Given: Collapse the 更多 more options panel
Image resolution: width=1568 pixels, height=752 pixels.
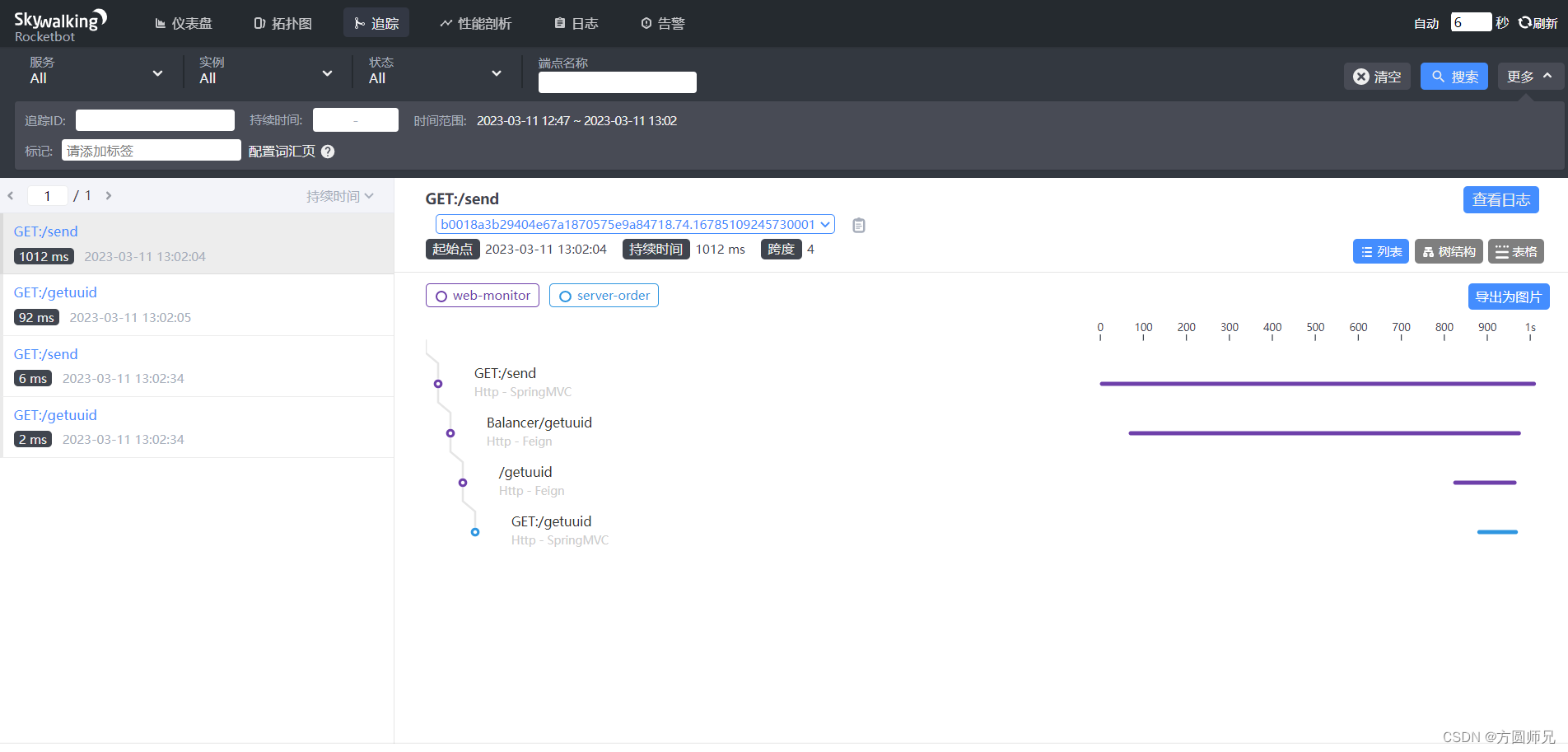Looking at the screenshot, I should pyautogui.click(x=1530, y=77).
